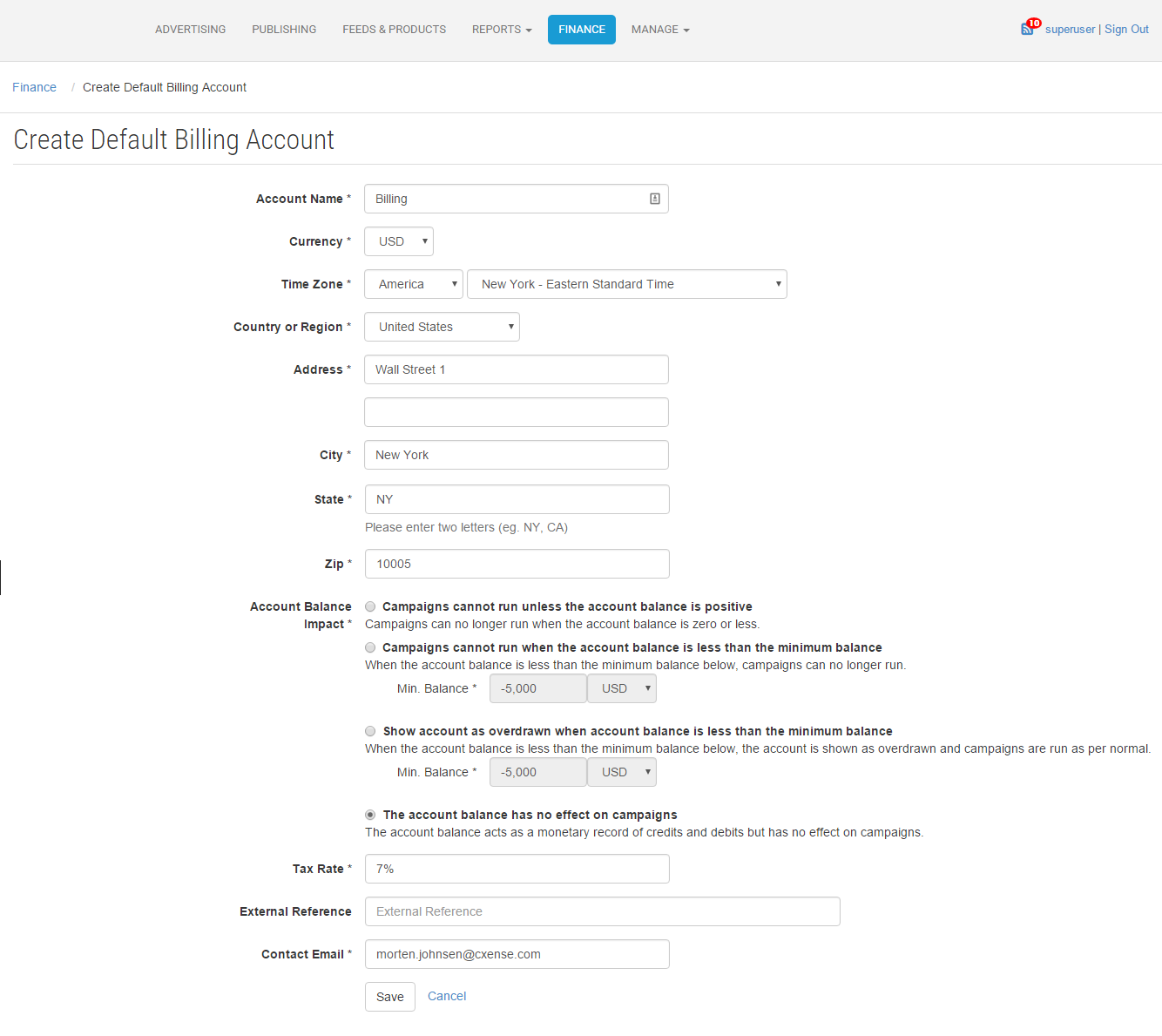Viewport: 1162px width, 1036px height.
Task: Click the Save button
Action: pyautogui.click(x=390, y=997)
